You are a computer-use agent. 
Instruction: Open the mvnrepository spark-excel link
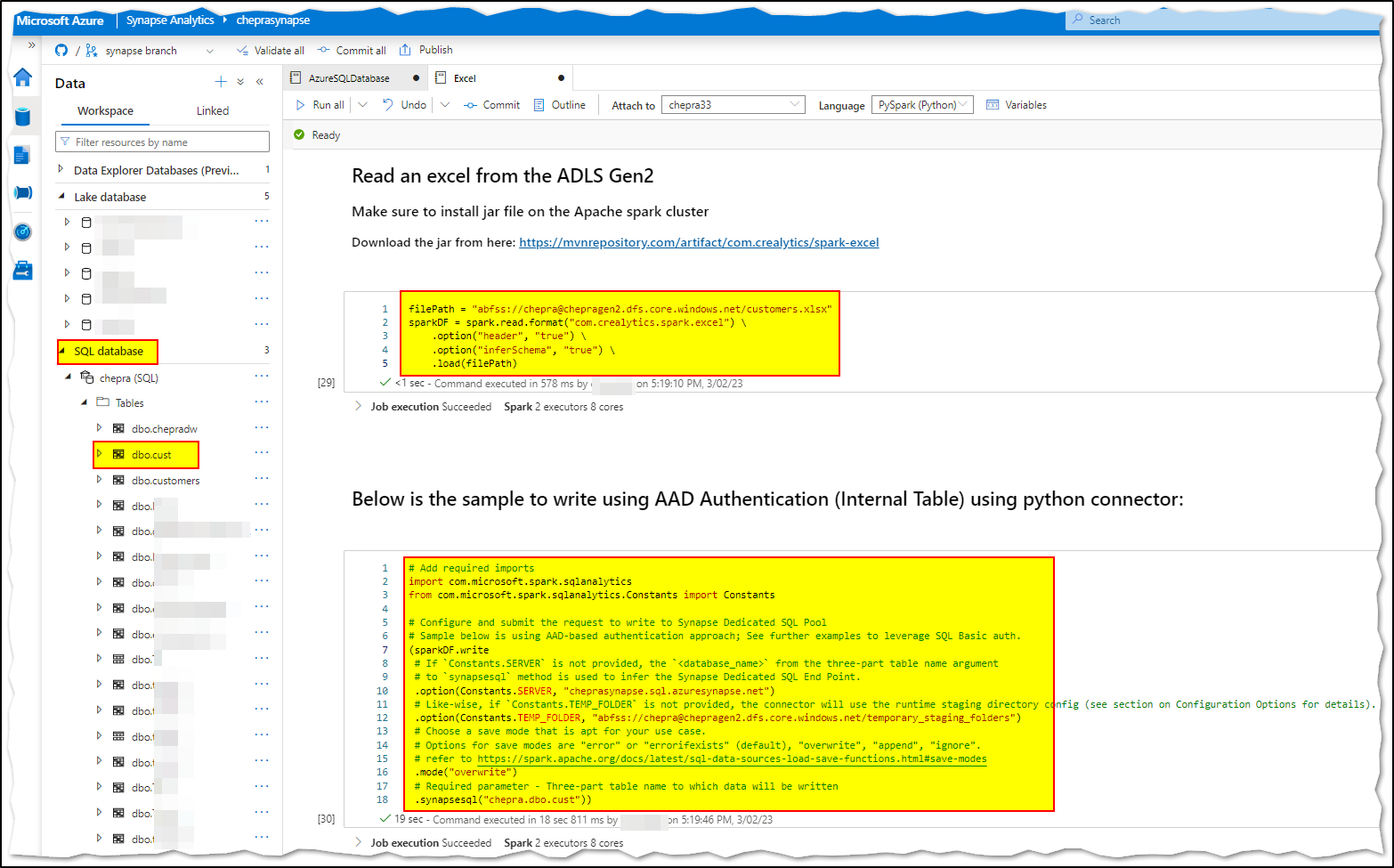(x=699, y=242)
